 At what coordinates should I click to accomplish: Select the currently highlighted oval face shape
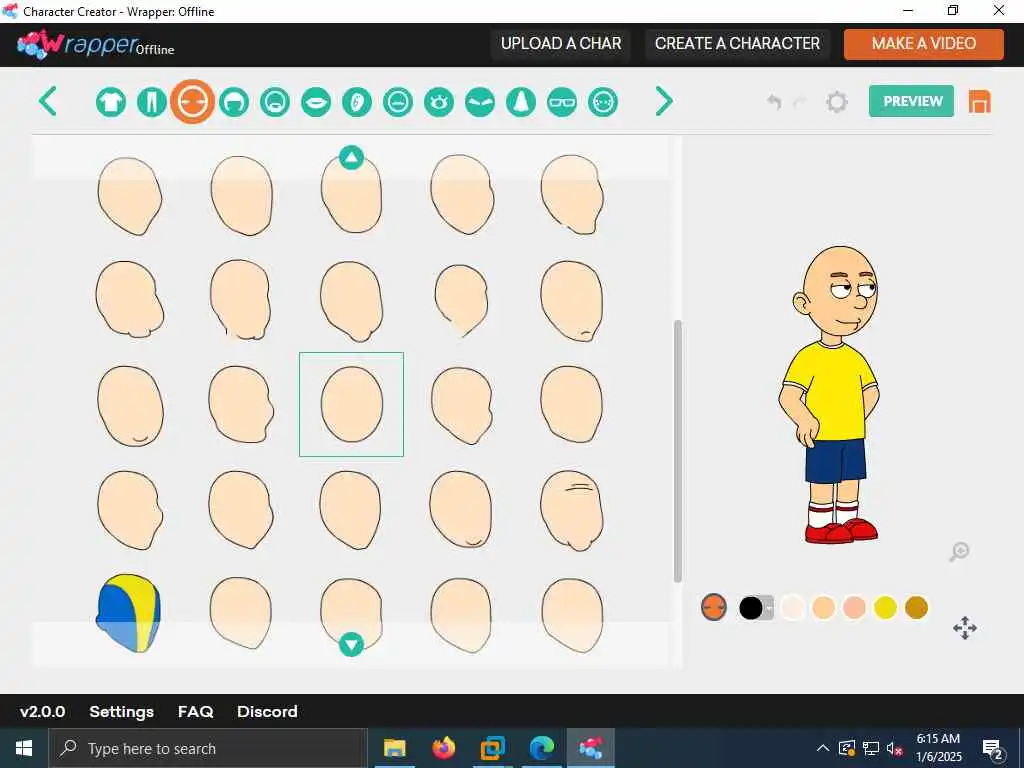click(x=351, y=404)
